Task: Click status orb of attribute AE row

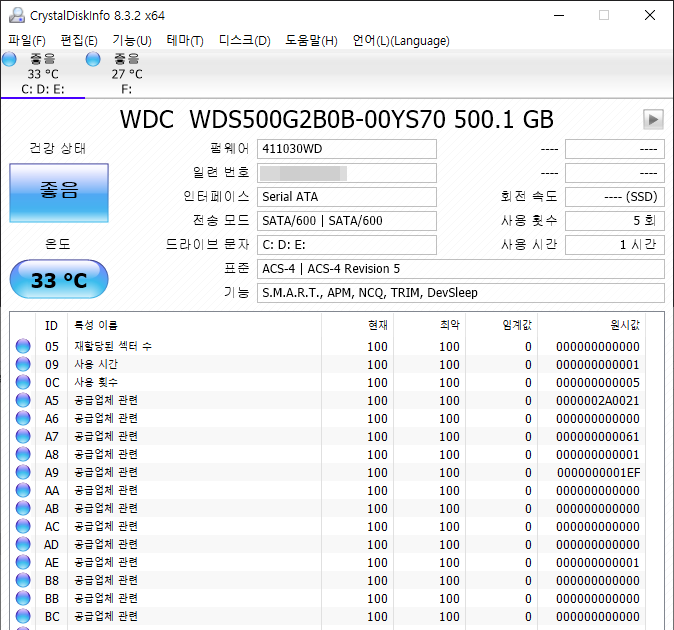Action: (23, 562)
